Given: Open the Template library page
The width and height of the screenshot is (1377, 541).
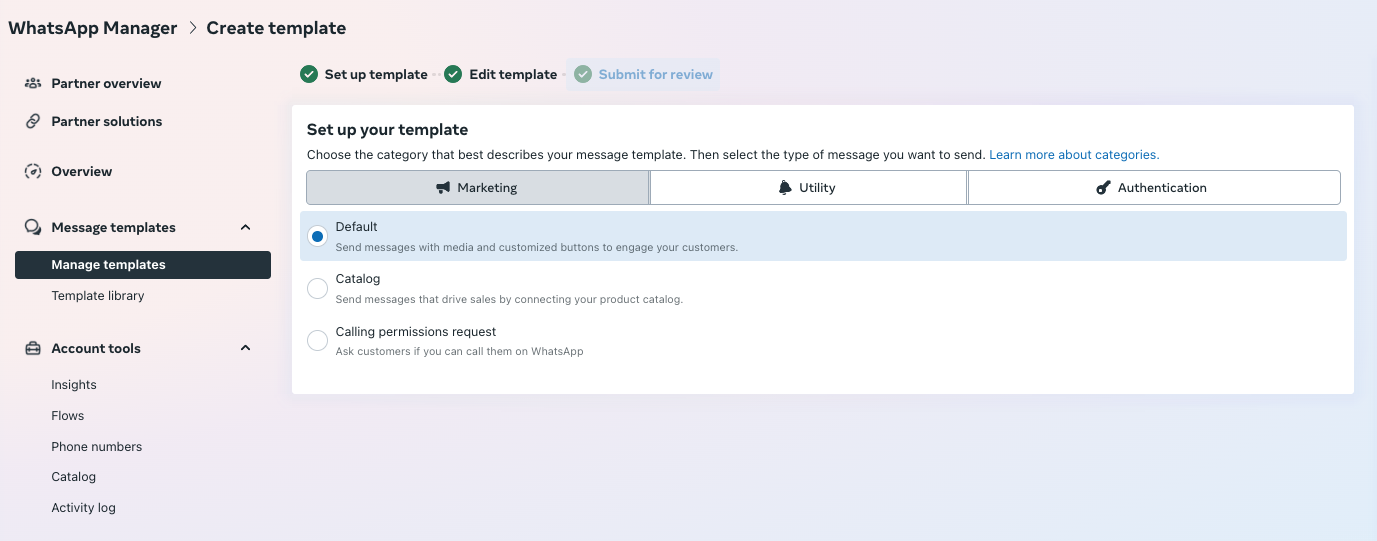Looking at the screenshot, I should coord(98,296).
